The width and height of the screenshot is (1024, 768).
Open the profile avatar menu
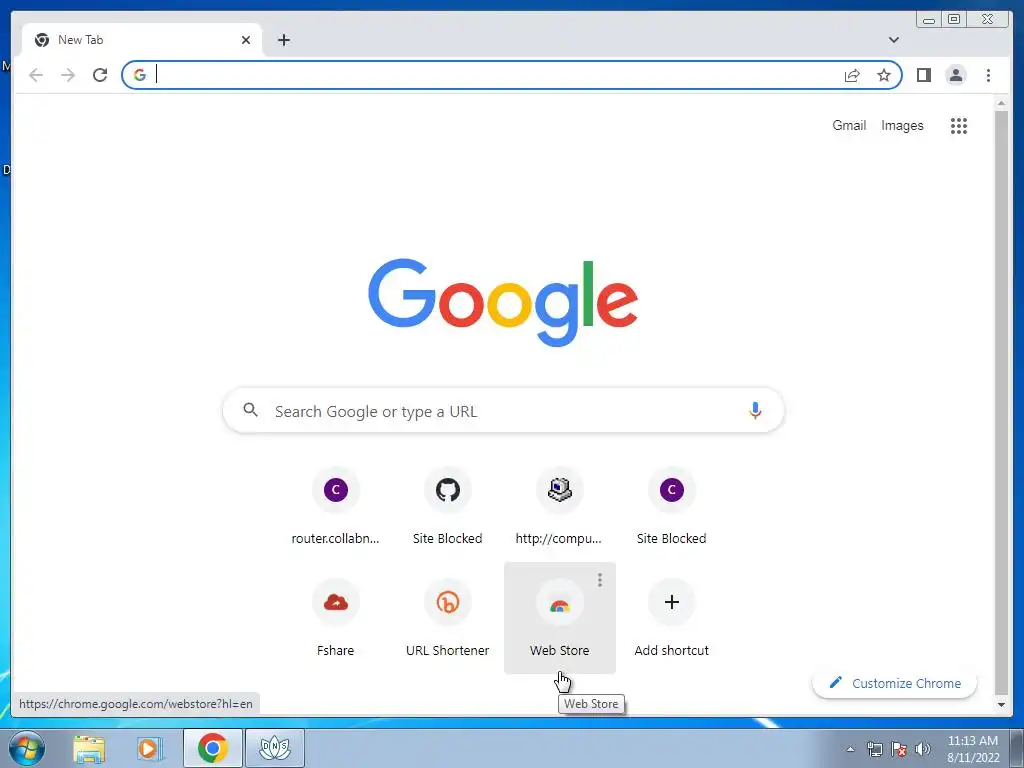pyautogui.click(x=955, y=75)
